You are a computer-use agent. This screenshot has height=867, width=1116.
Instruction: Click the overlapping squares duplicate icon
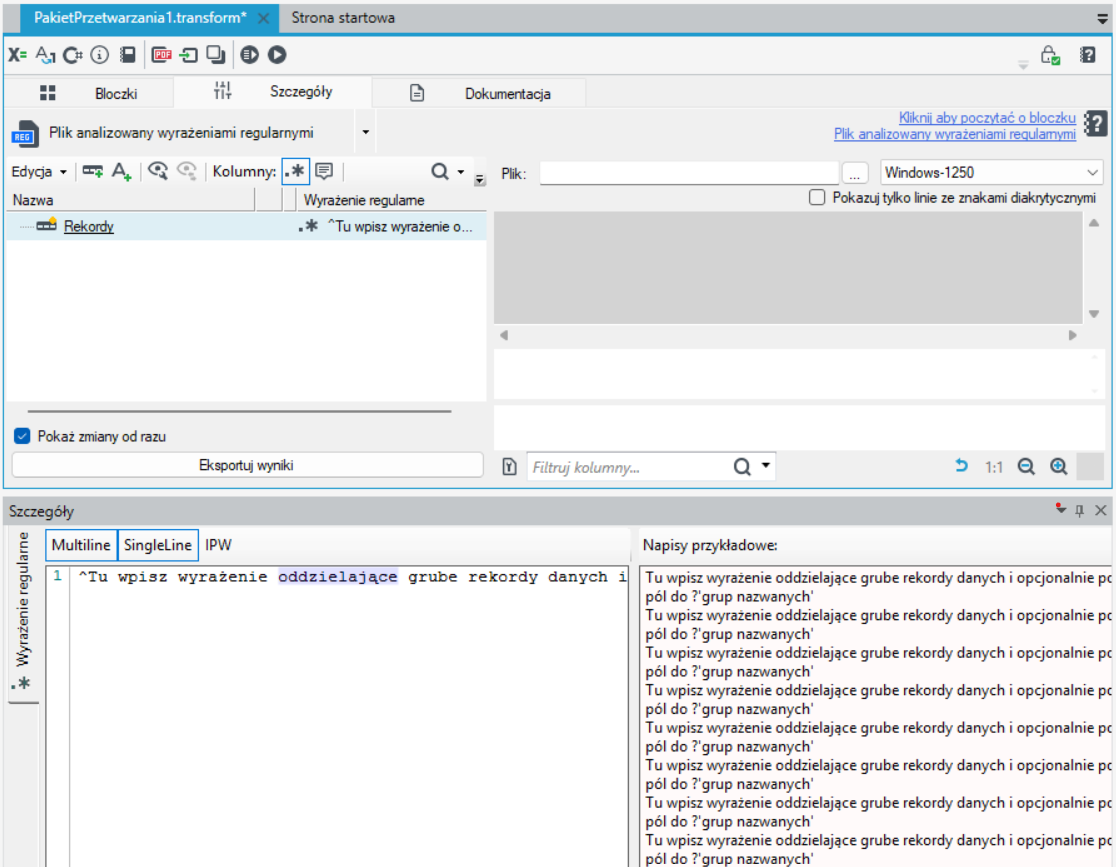216,55
